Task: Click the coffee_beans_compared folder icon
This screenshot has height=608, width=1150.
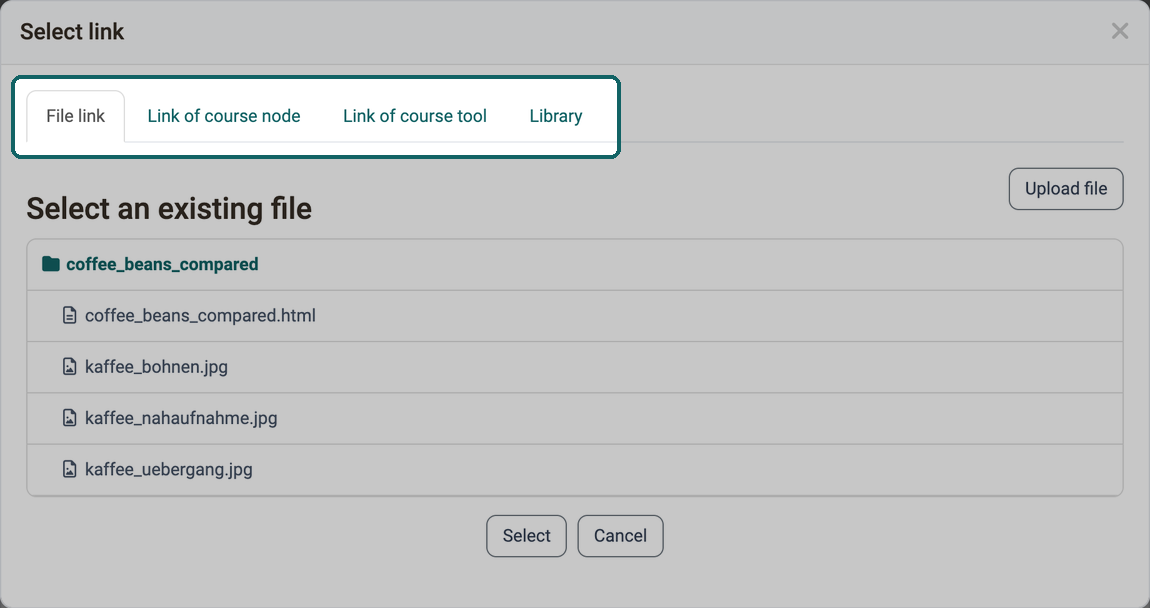Action: pos(51,264)
